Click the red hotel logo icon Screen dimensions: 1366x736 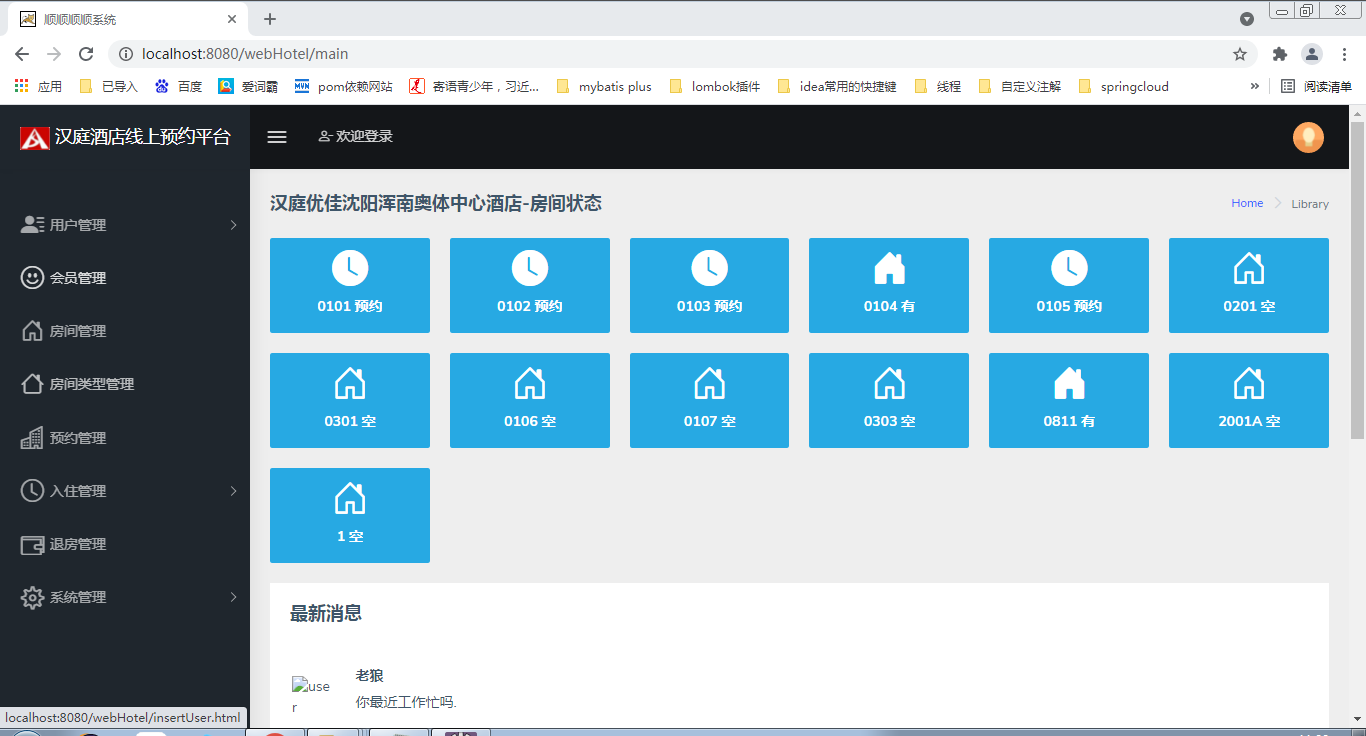pyautogui.click(x=34, y=138)
